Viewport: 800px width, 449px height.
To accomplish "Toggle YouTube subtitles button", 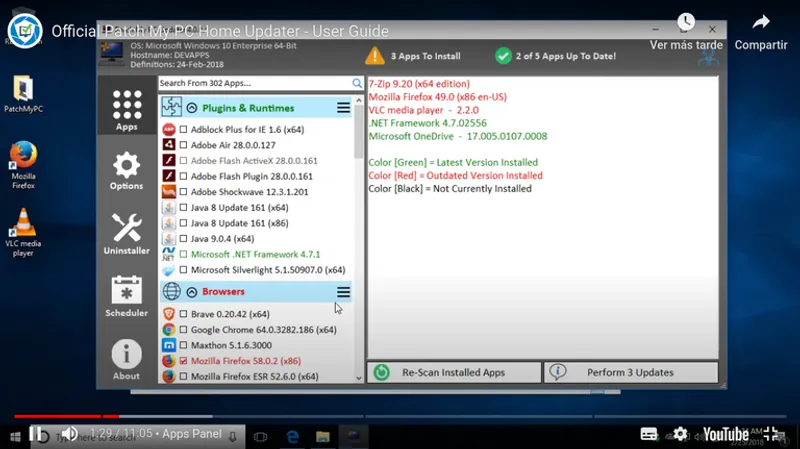I will 649,434.
